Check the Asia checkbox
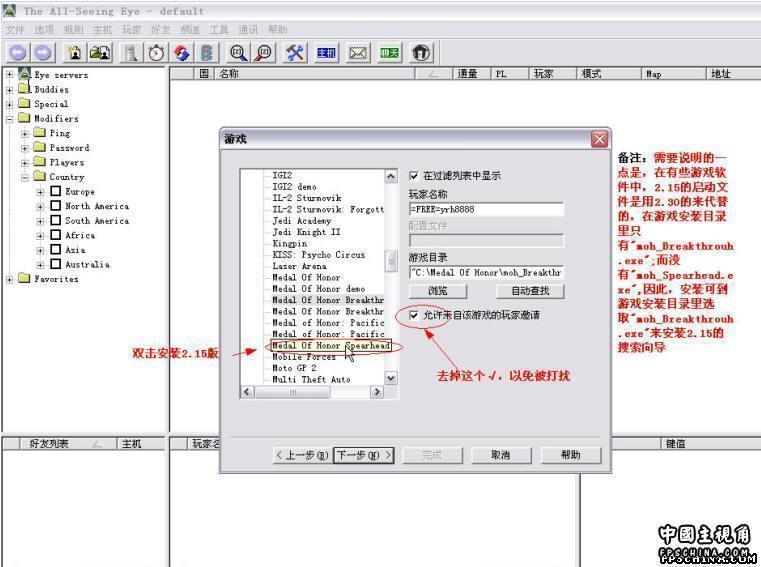Viewport: 761px width, 567px height. click(56, 249)
